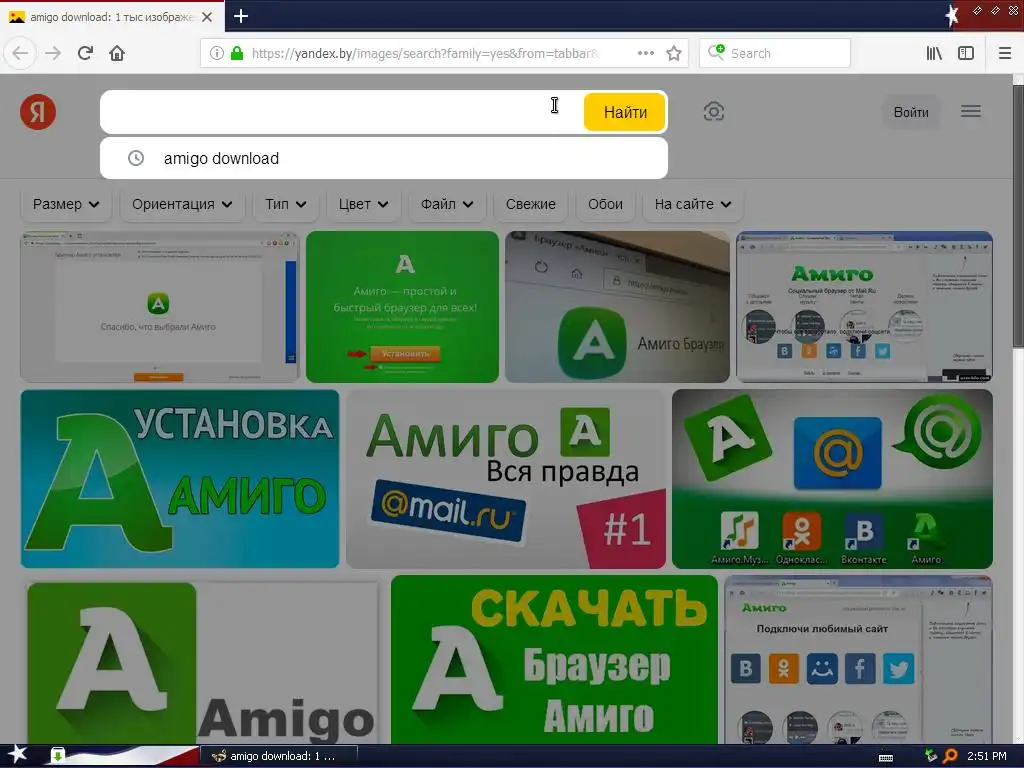Image resolution: width=1024 pixels, height=768 pixels.
Task: Click the Войти login button
Action: (x=911, y=112)
